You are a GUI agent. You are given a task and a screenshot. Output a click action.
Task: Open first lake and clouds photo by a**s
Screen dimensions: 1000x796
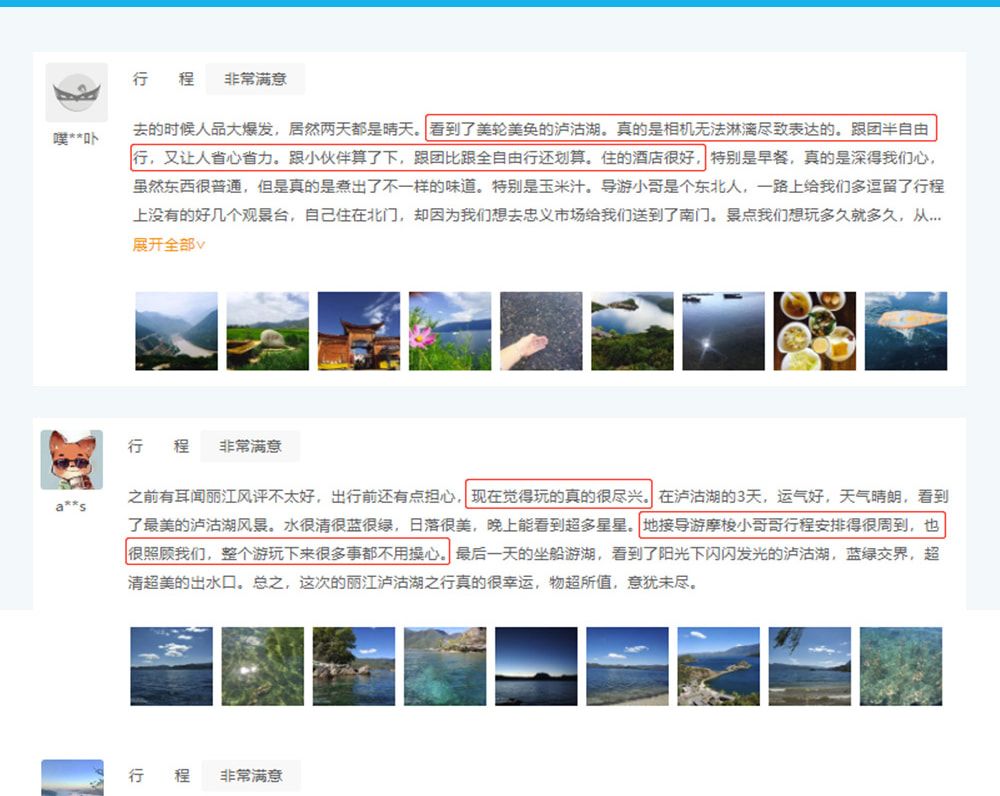click(171, 666)
